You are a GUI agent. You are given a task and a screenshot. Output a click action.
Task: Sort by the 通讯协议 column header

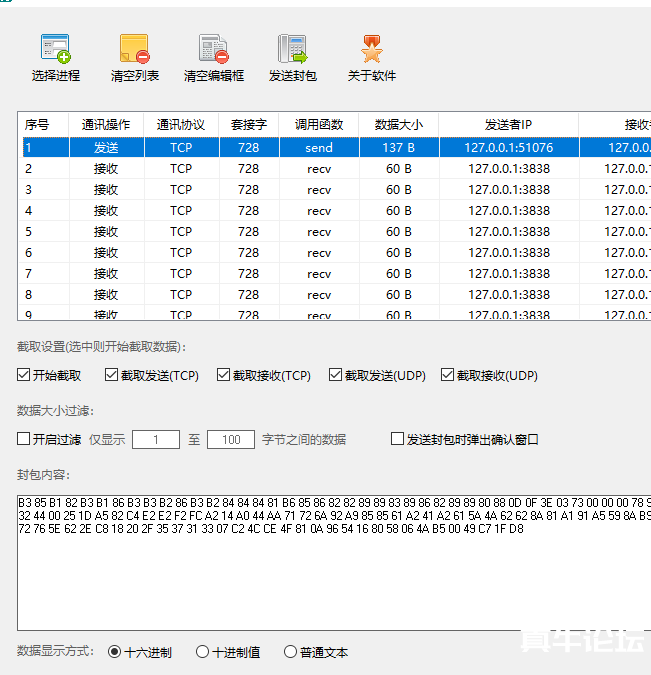[181, 124]
